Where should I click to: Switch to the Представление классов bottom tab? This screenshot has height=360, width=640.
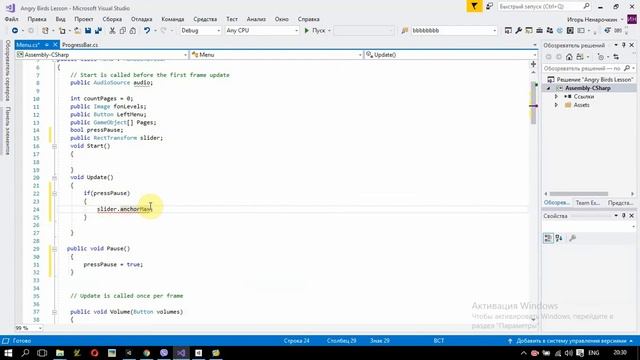pyautogui.click(x=620, y=203)
